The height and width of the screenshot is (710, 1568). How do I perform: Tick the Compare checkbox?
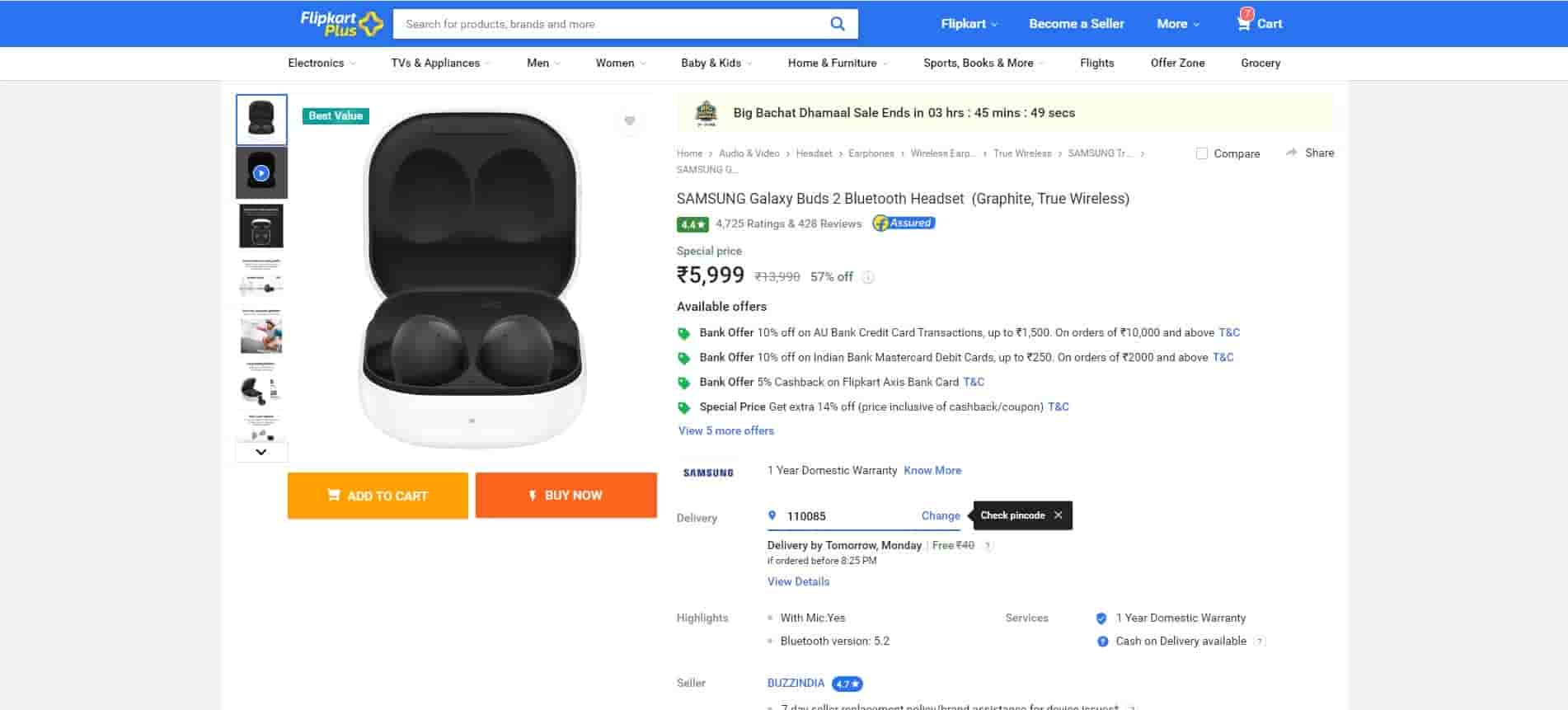point(1202,153)
